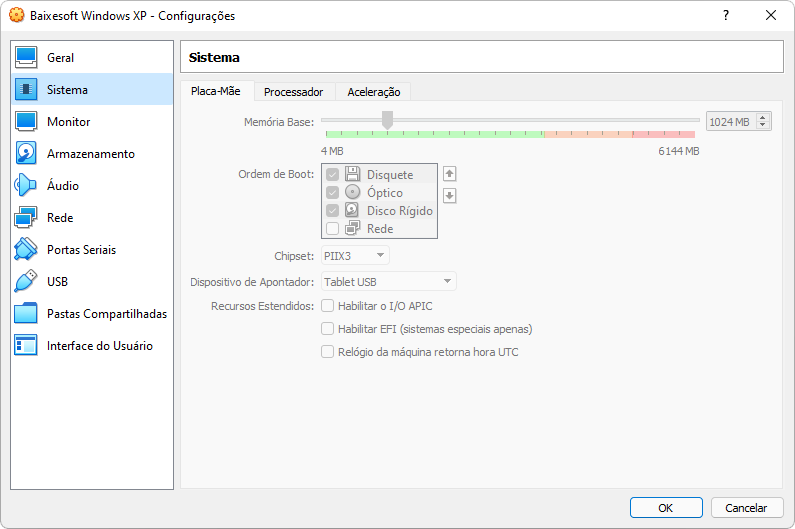Click the Disquete boot order row text
The width and height of the screenshot is (795, 529).
[390, 174]
